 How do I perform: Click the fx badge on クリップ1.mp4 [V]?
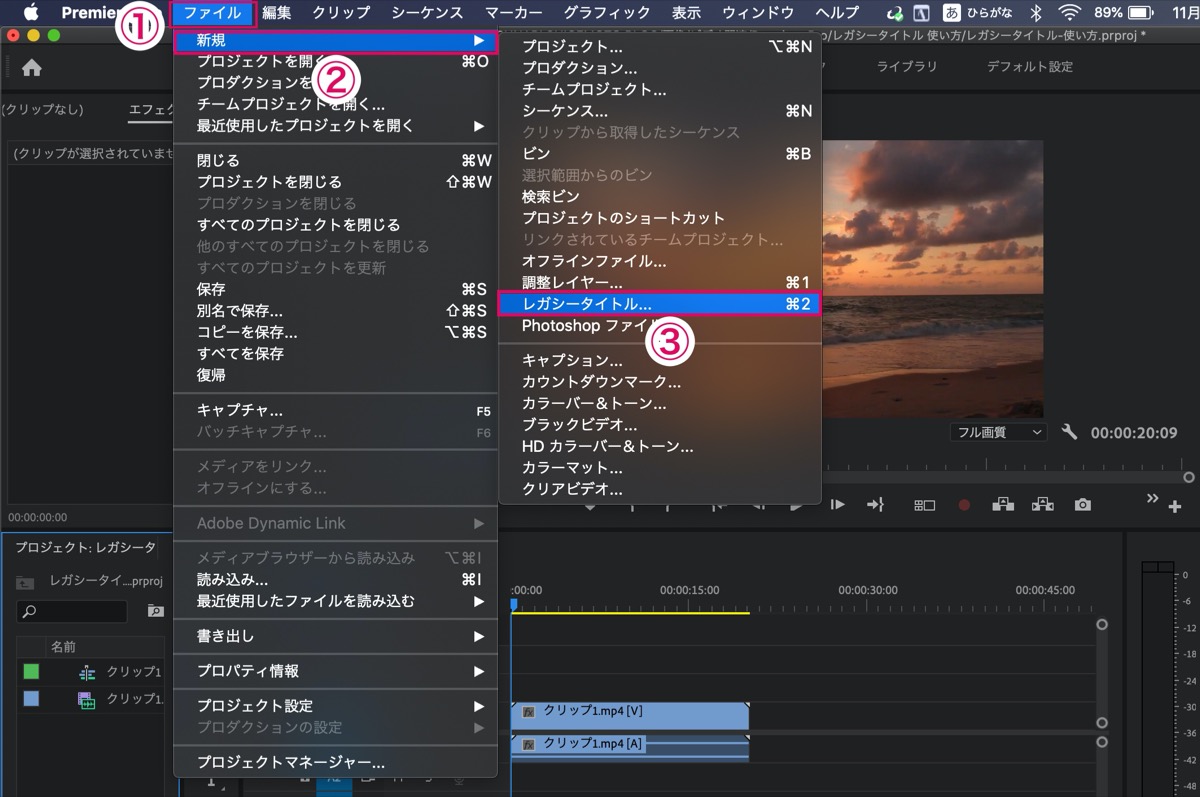pyautogui.click(x=528, y=712)
